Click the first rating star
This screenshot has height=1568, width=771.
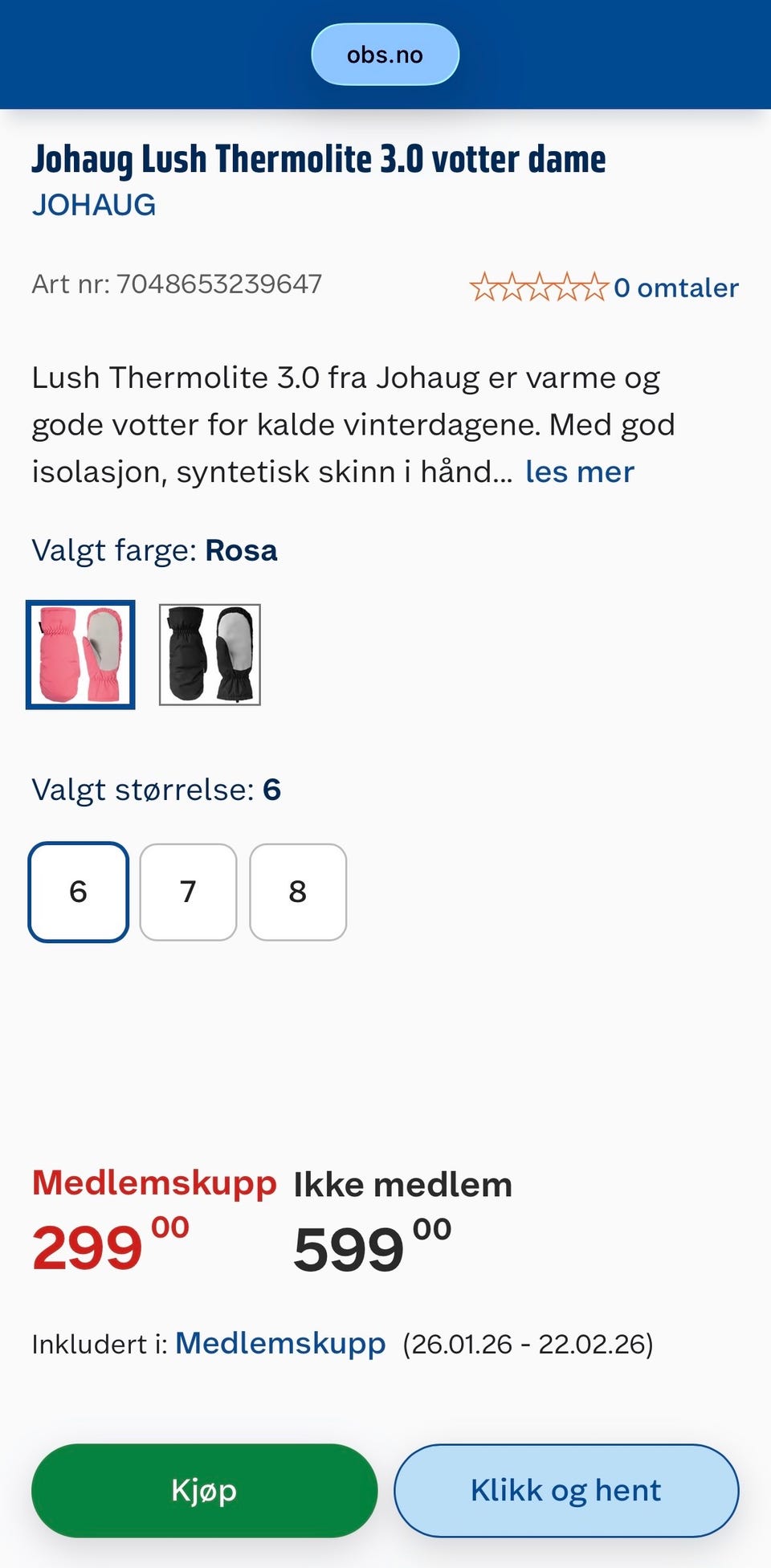point(484,287)
